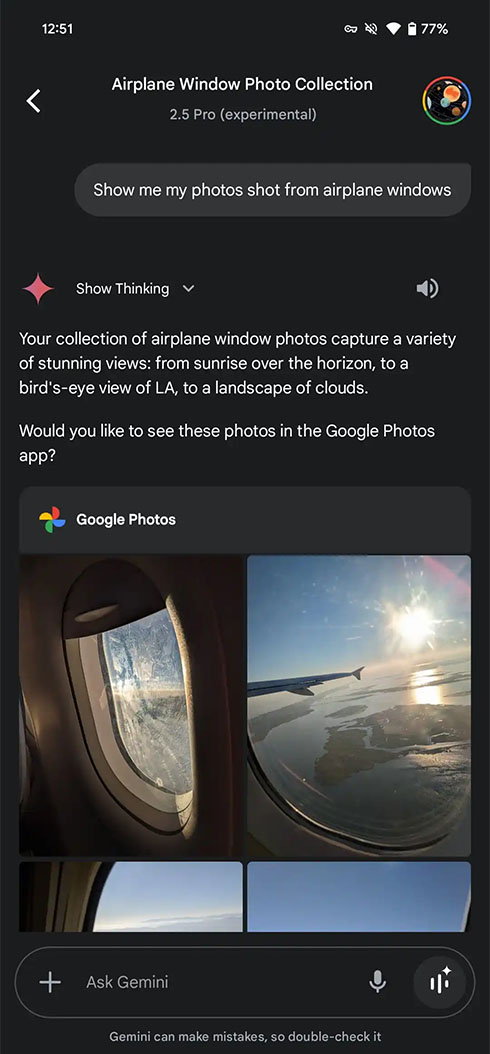Open the sun over wing photo
The width and height of the screenshot is (490, 1054).
coord(359,705)
